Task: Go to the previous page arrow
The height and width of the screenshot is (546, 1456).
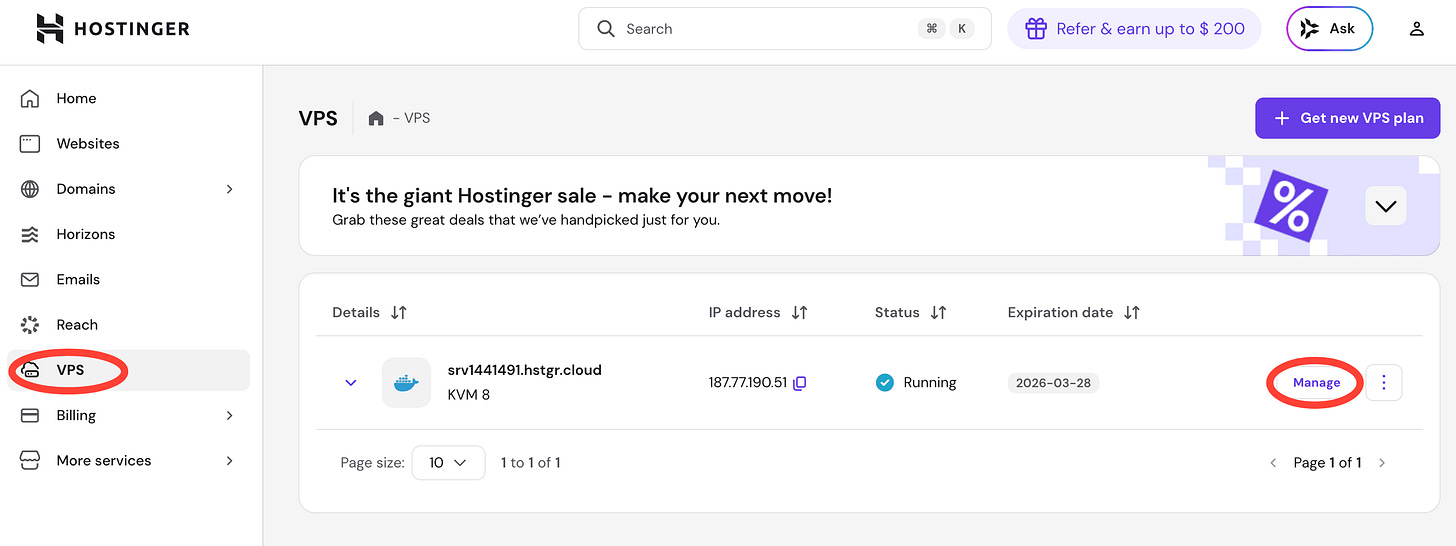Action: [1273, 463]
